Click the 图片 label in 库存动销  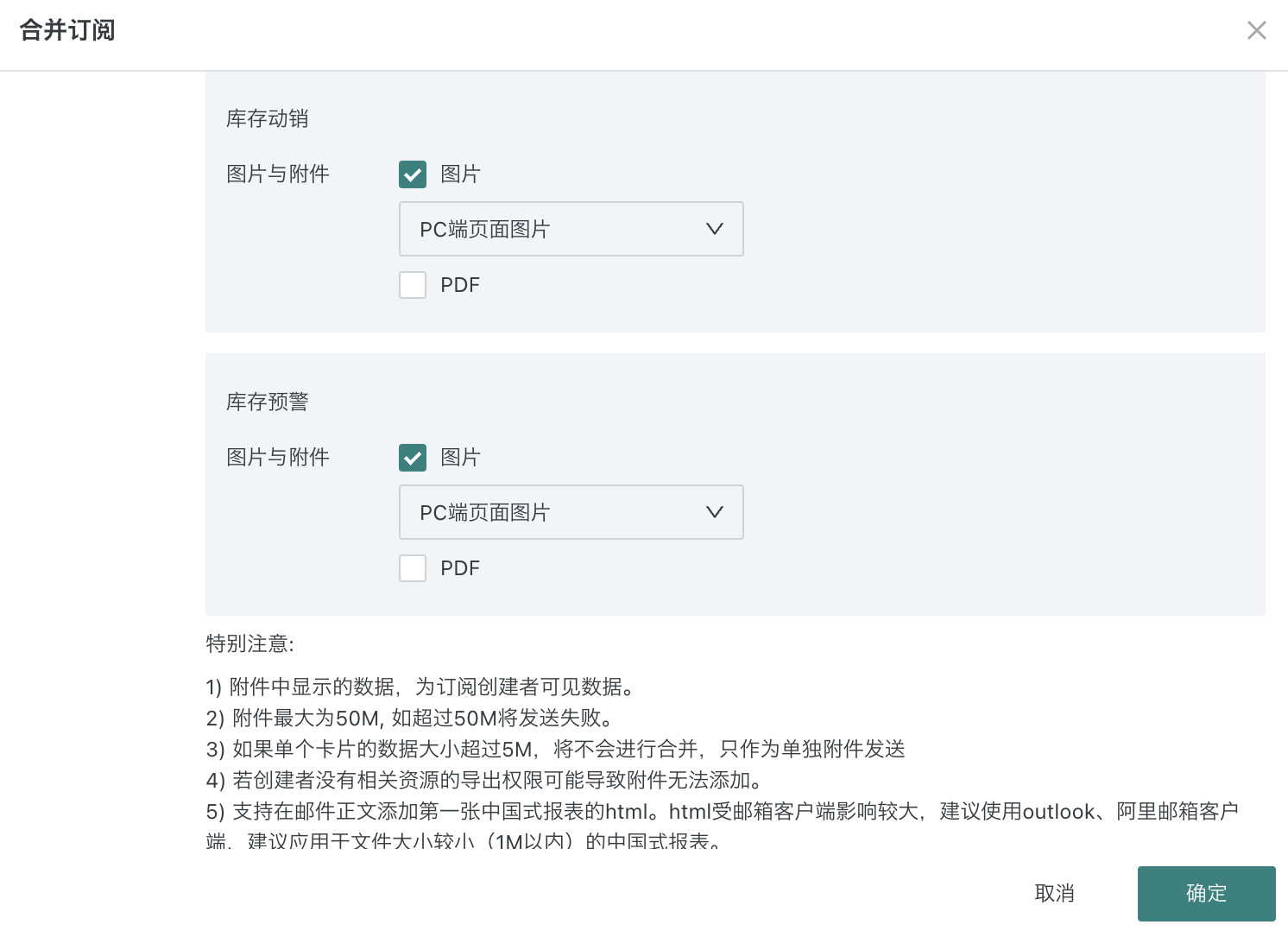pos(460,174)
